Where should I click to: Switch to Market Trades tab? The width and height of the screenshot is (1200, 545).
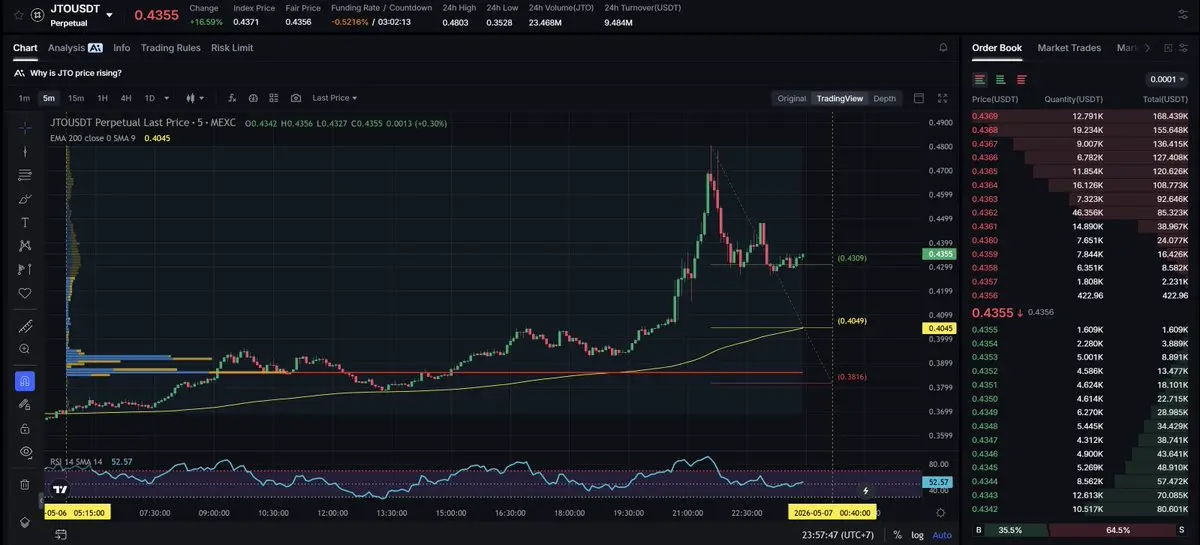(1069, 47)
